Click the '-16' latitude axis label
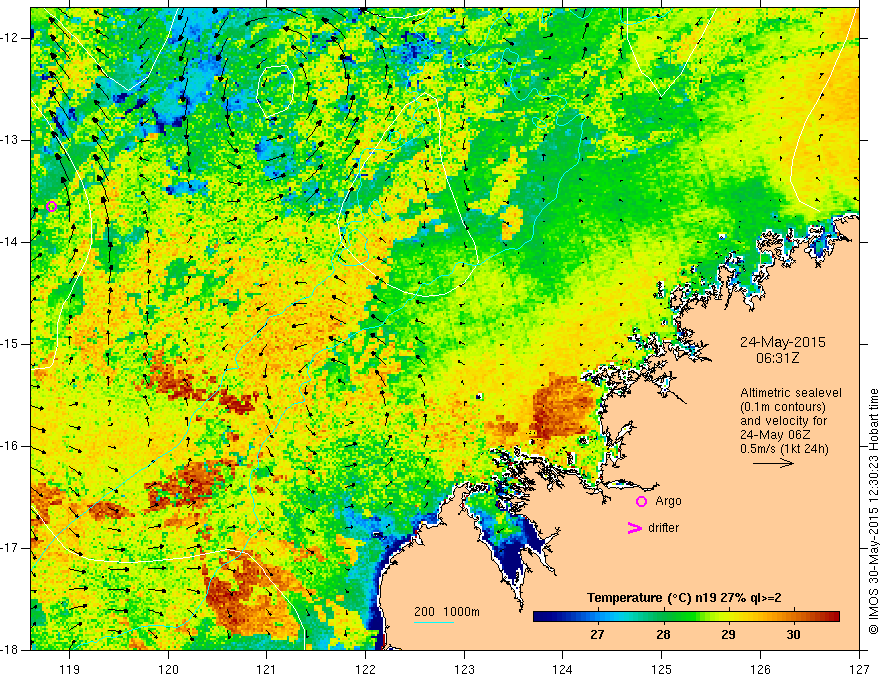 pos(10,446)
